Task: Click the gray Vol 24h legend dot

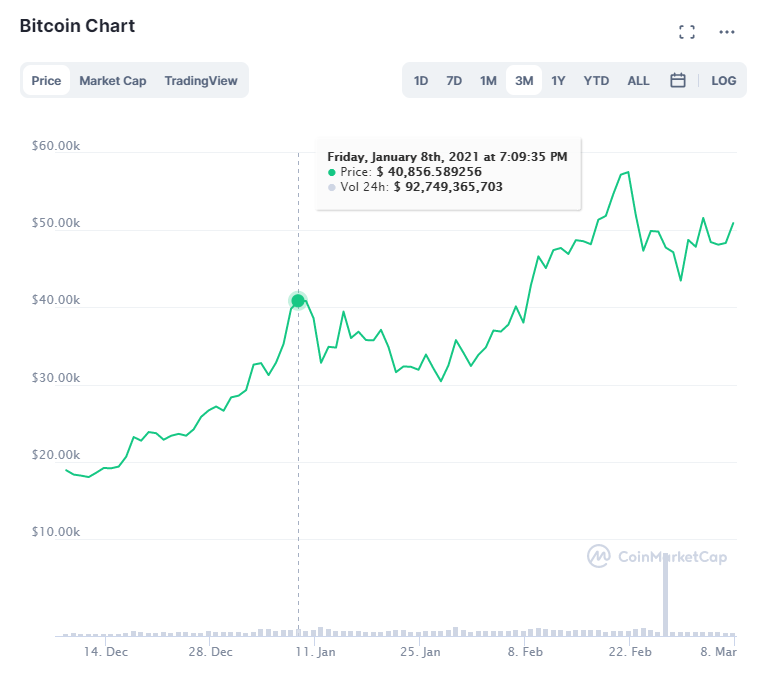Action: (x=332, y=187)
